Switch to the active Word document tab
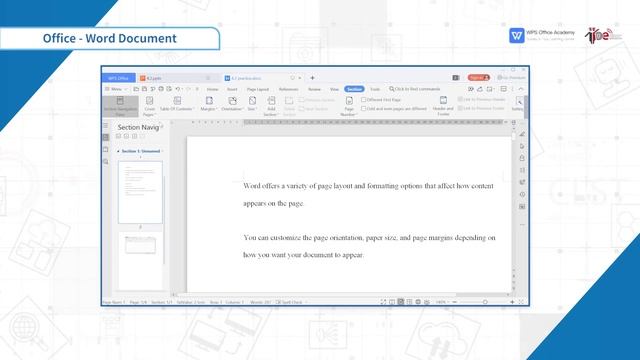The height and width of the screenshot is (360, 640). coord(263,78)
